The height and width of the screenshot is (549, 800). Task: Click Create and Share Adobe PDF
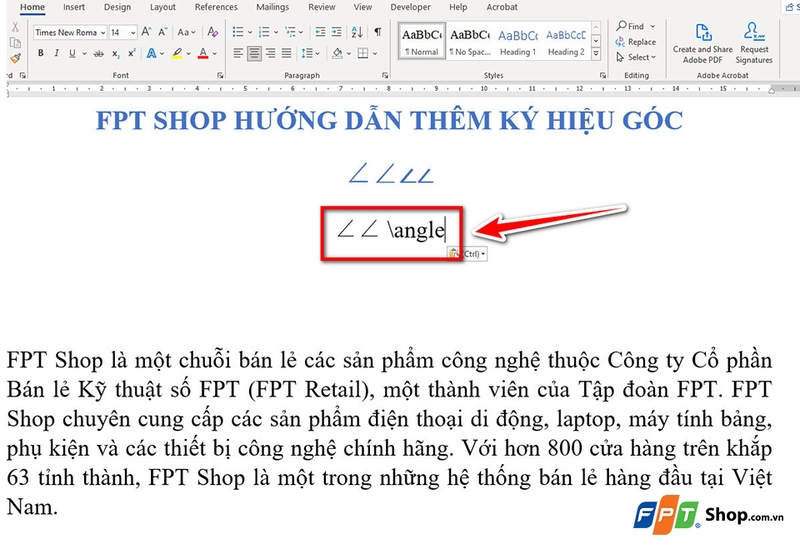pos(703,44)
